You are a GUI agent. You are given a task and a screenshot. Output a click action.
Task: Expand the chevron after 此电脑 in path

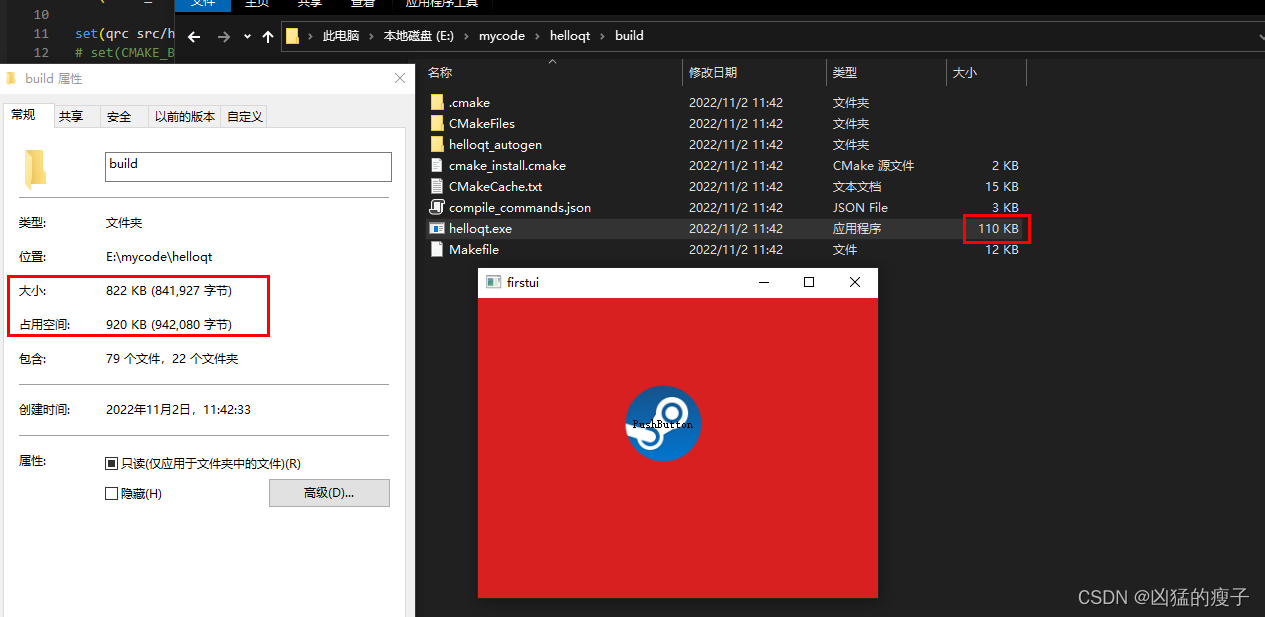pos(371,36)
